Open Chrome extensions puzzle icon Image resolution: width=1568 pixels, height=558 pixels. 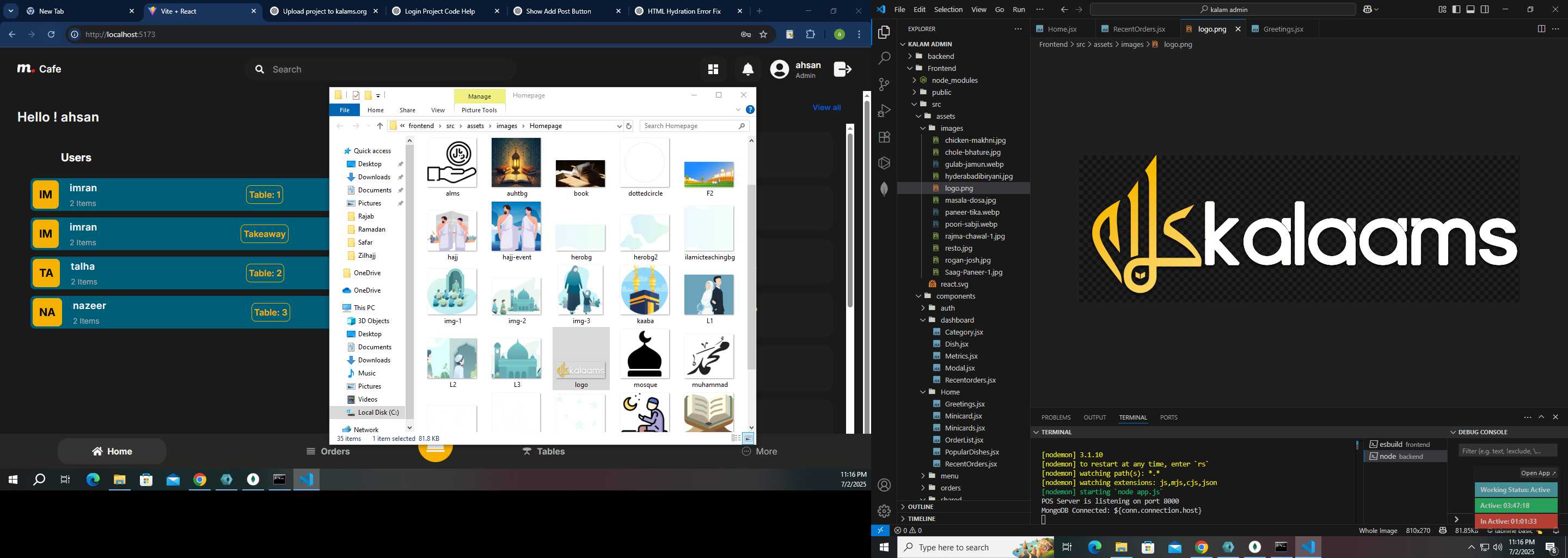point(810,35)
